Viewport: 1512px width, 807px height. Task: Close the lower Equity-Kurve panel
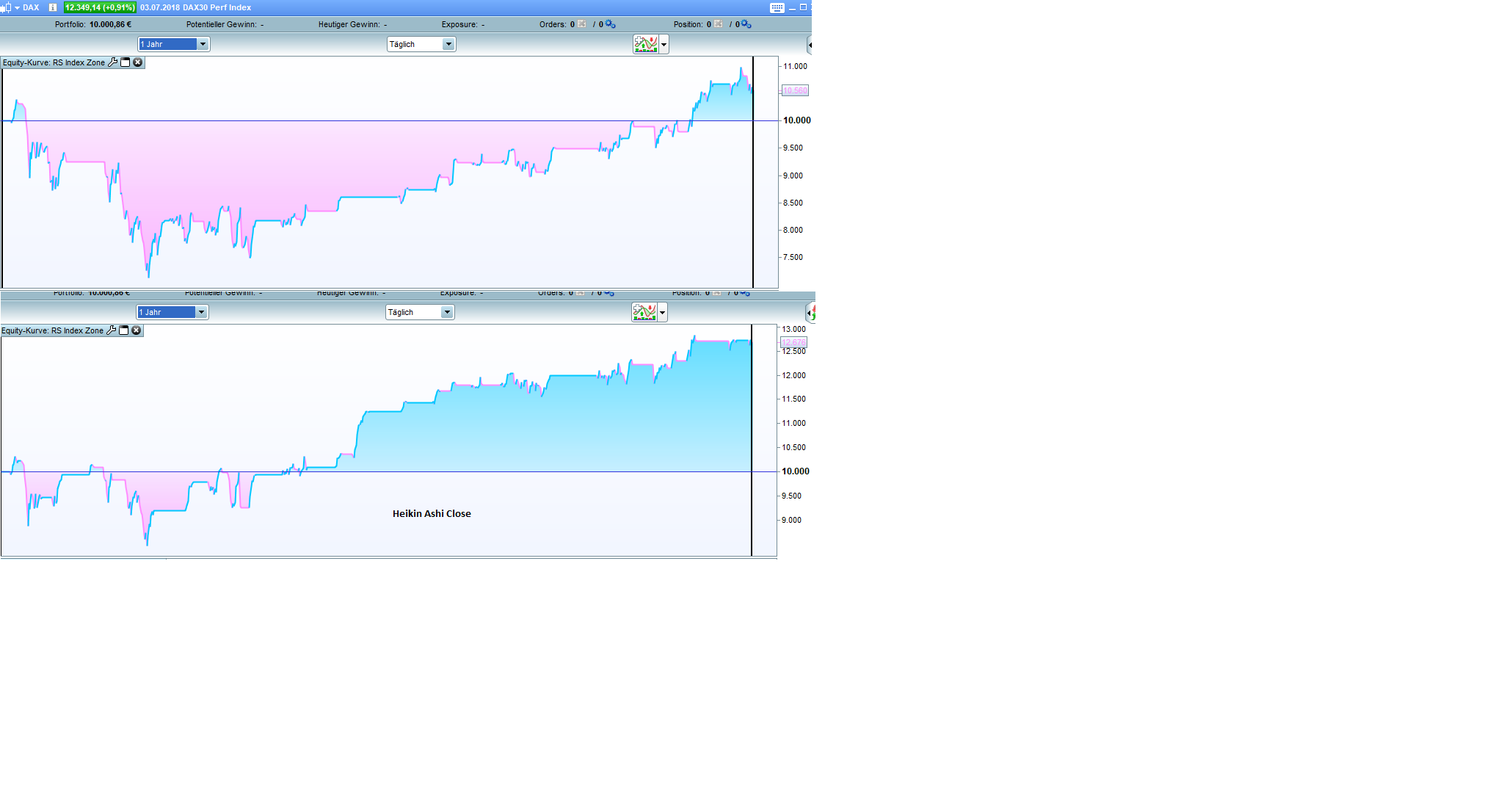(x=136, y=330)
